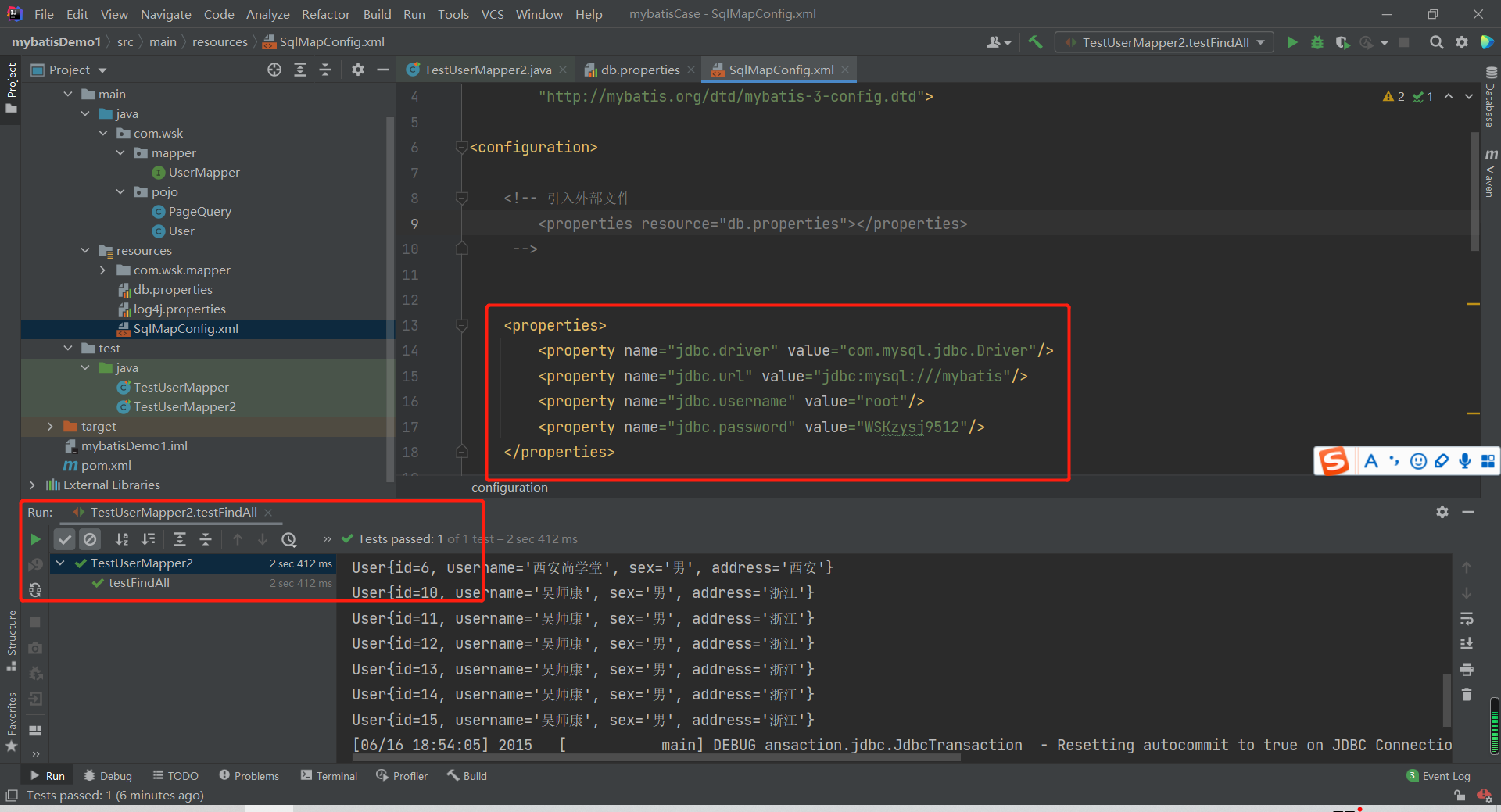The width and height of the screenshot is (1501, 812).
Task: Close the SqlMapConfig.xml tab
Action: [845, 70]
